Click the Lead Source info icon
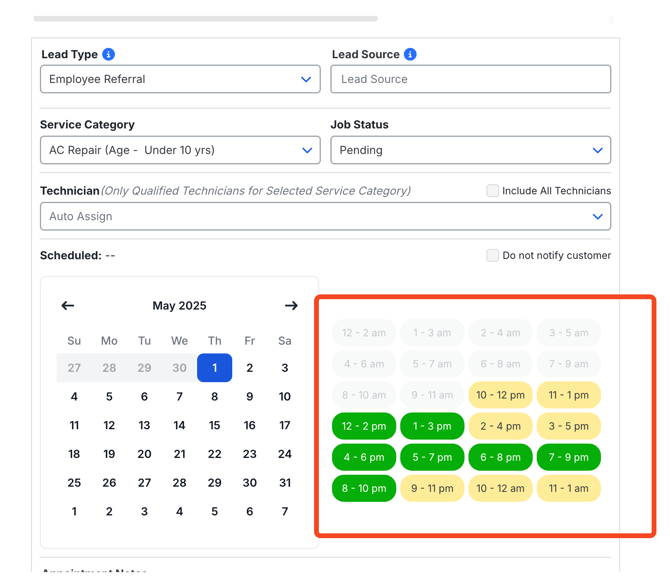The height and width of the screenshot is (588, 670). (410, 54)
